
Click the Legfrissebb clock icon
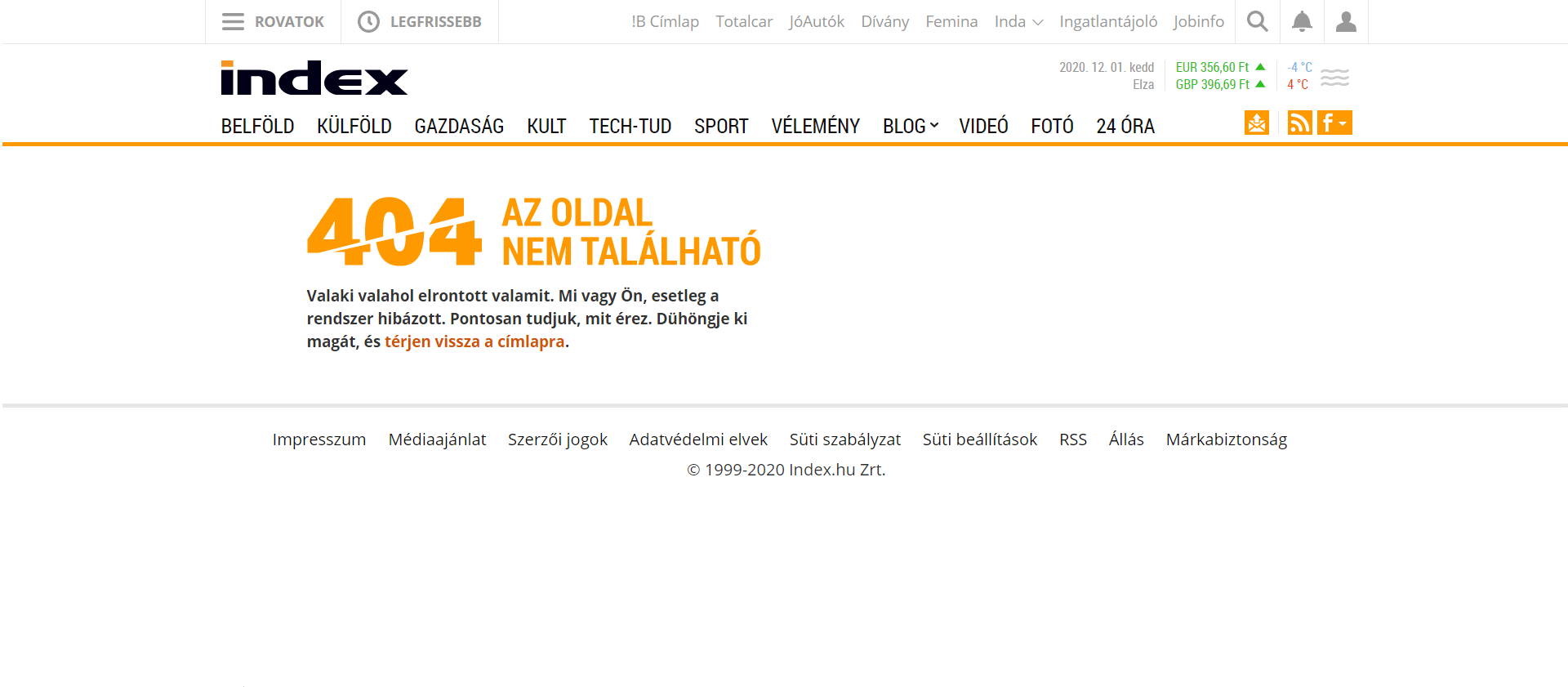coord(368,22)
